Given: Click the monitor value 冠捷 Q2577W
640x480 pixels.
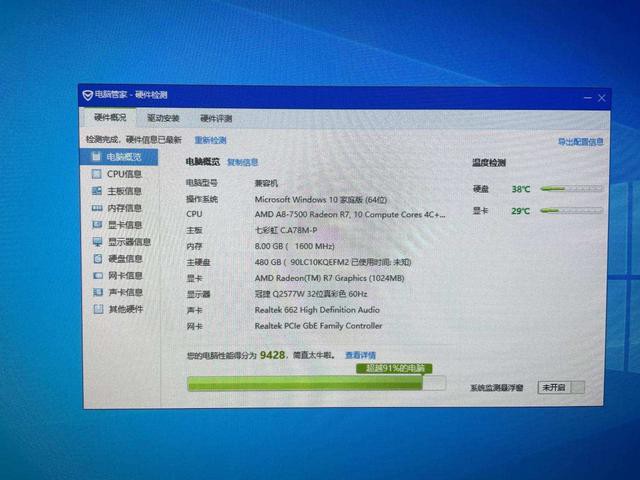Looking at the screenshot, I should pos(311,294).
